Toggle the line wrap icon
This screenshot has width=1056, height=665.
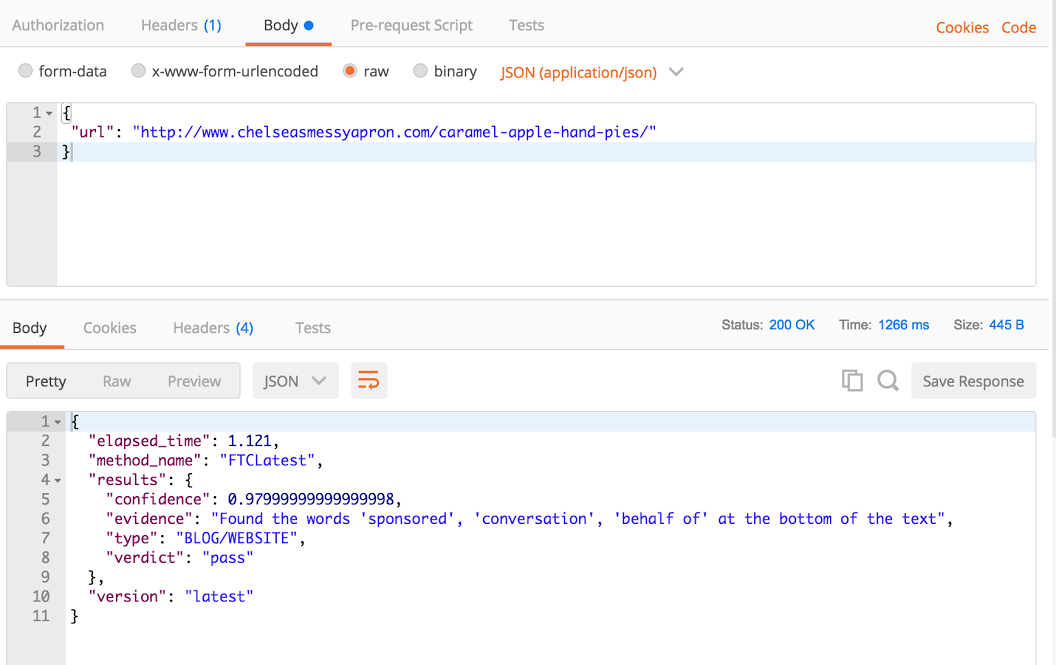368,381
